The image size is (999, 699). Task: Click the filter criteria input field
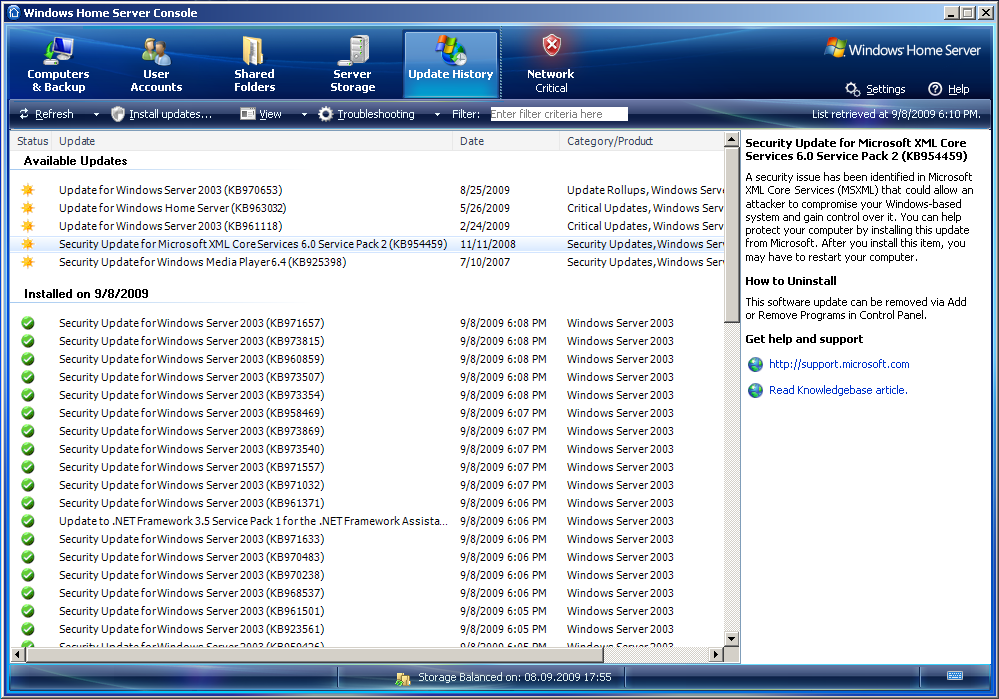pos(559,114)
